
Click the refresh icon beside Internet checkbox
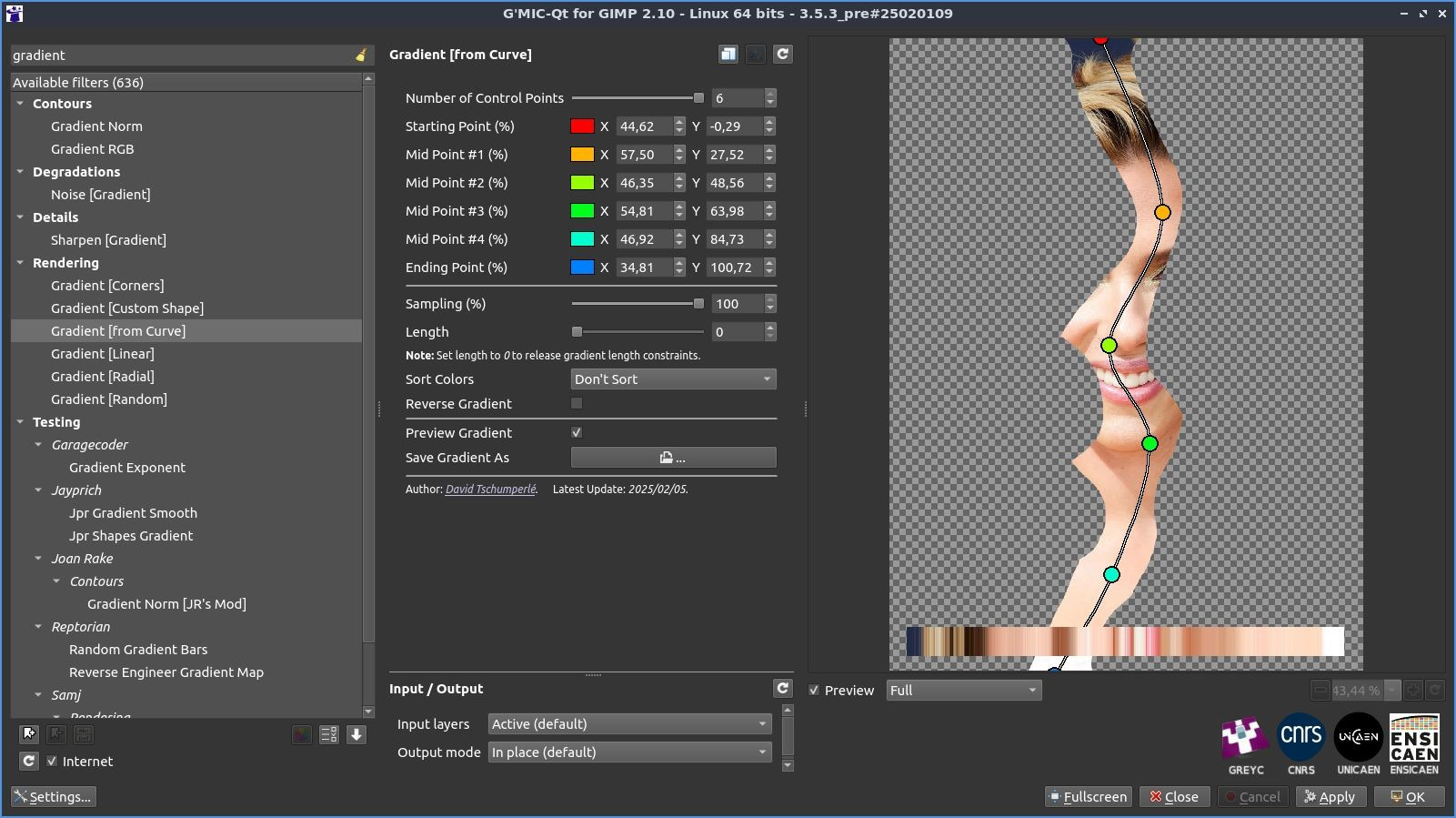29,762
